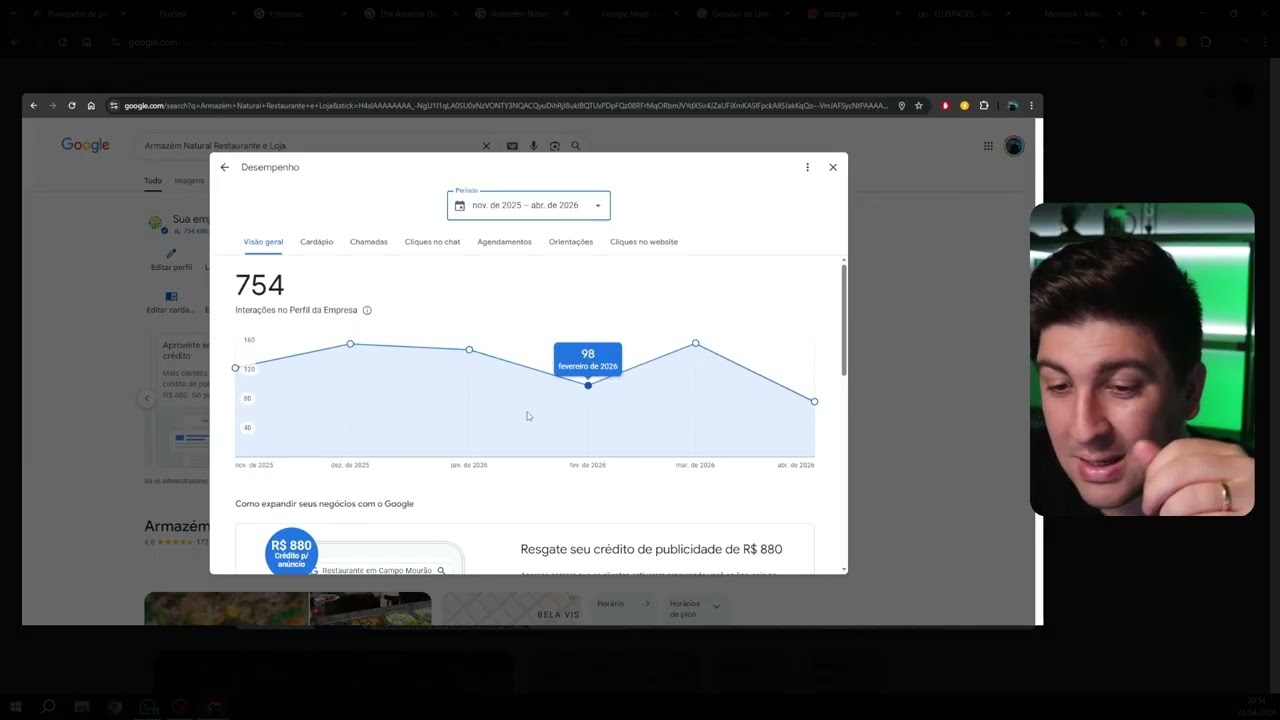The width and height of the screenshot is (1280, 720).
Task: Select the jan. de 2026 chart point
Action: [469, 350]
